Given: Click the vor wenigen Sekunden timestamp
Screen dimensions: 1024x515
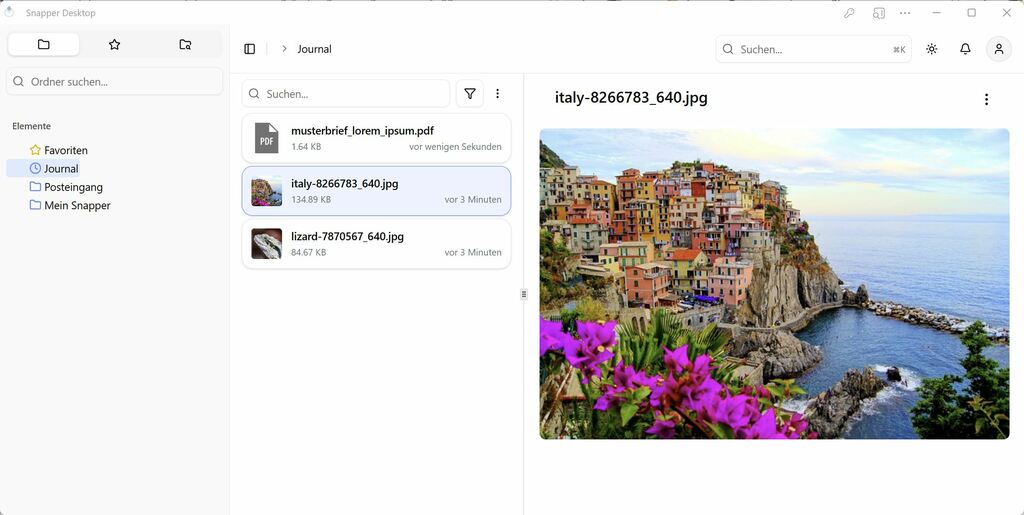Looking at the screenshot, I should tap(455, 147).
